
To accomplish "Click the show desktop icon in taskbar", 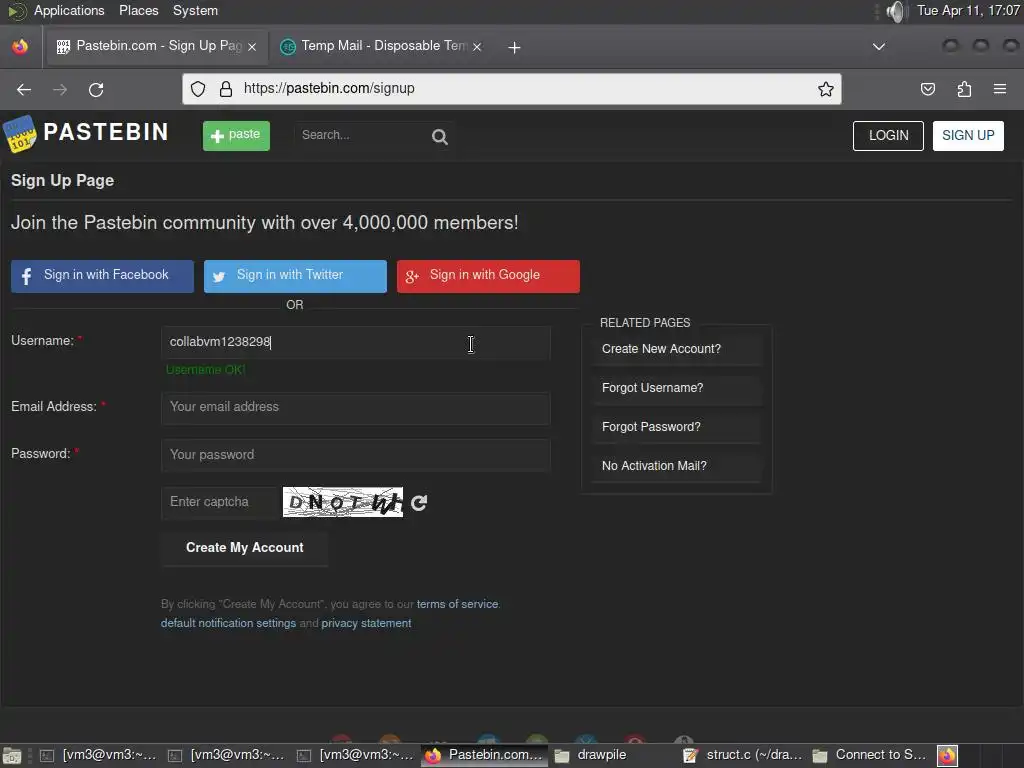I will pos(12,756).
